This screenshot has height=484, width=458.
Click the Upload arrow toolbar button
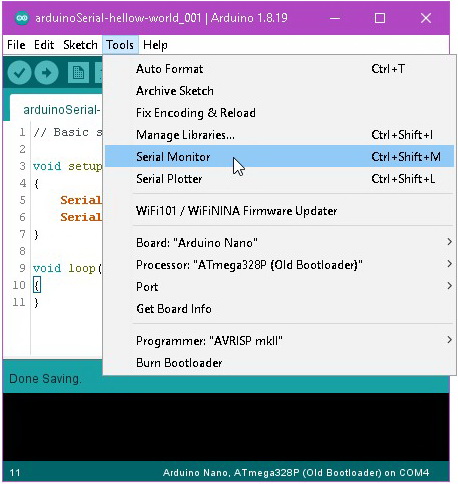click(46, 72)
